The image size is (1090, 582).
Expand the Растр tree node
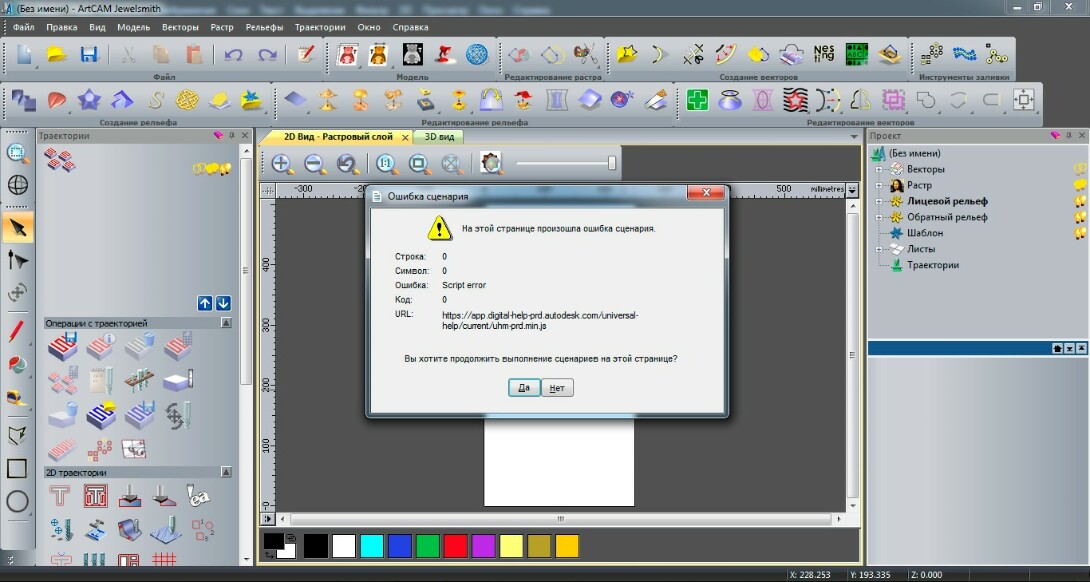point(879,185)
